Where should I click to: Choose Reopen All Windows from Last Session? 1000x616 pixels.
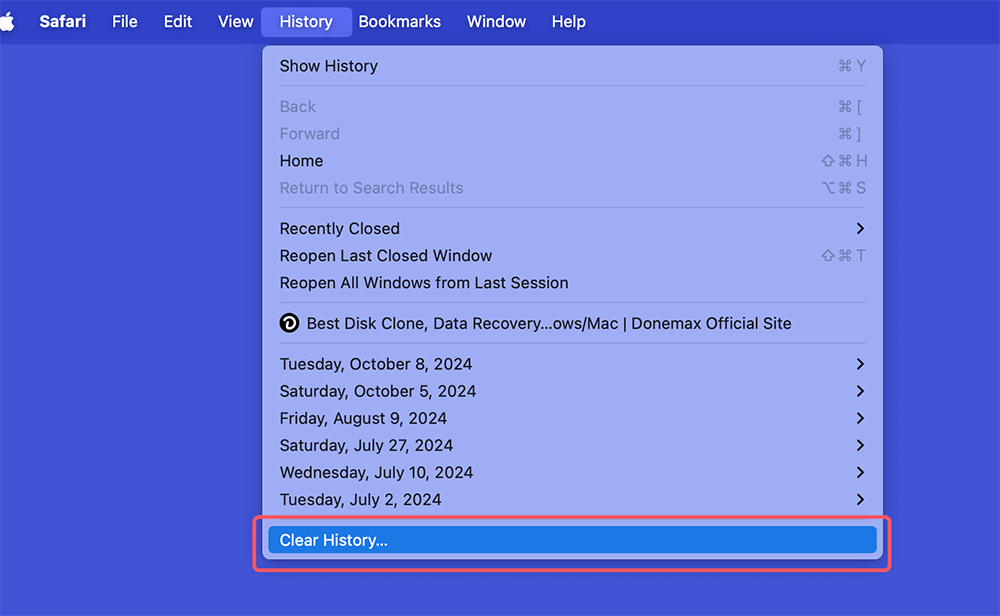pyautogui.click(x=424, y=283)
